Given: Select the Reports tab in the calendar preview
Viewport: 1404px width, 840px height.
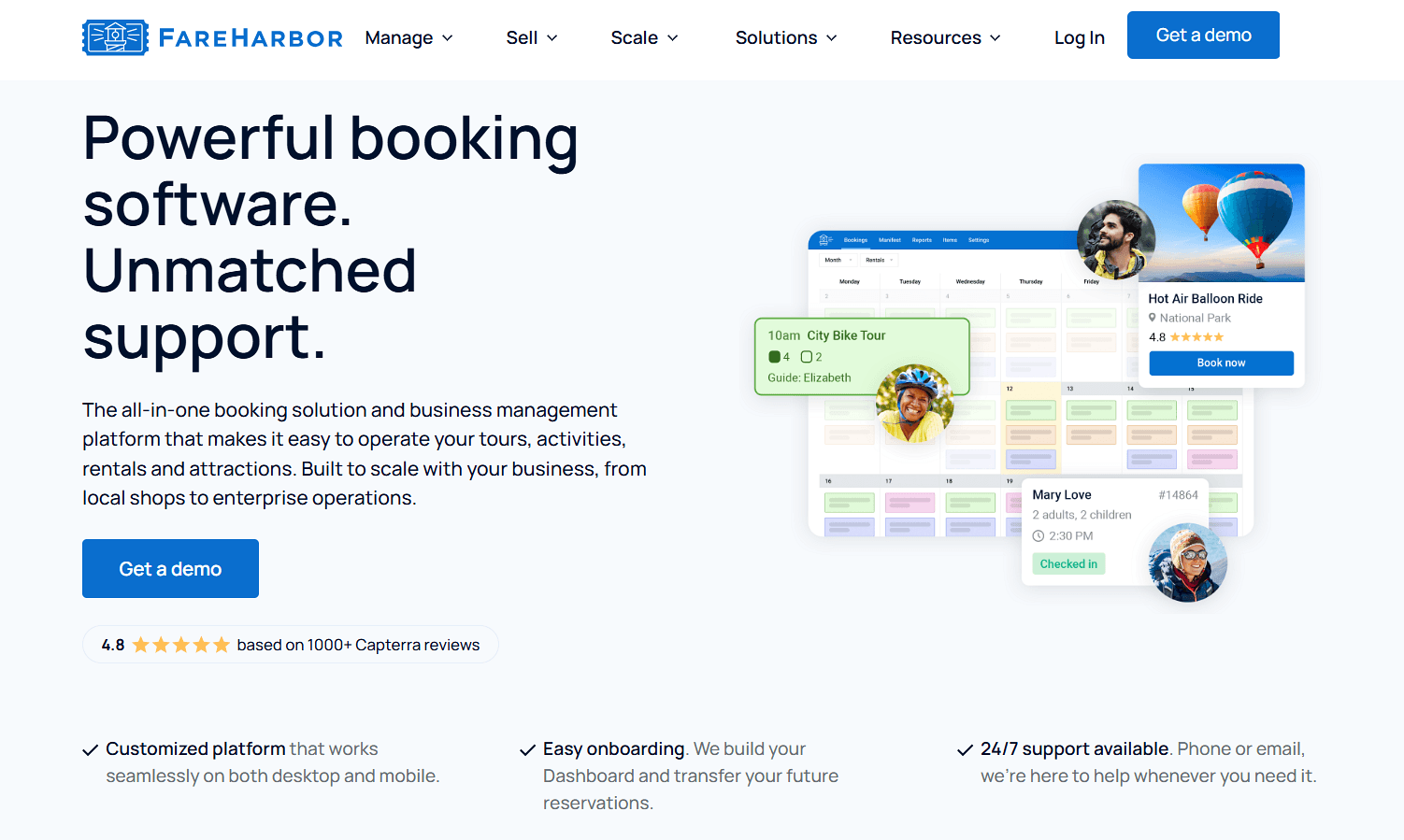Looking at the screenshot, I should point(922,240).
